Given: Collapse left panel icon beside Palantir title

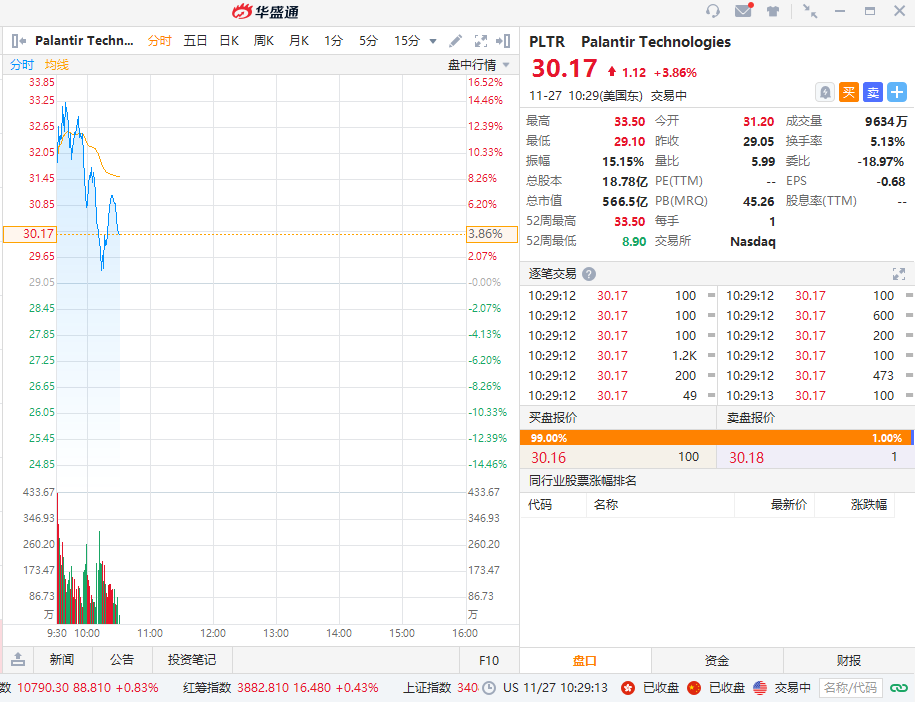Looking at the screenshot, I should (x=19, y=41).
